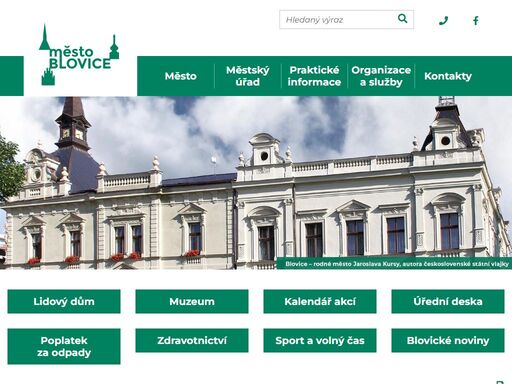Screen dimensions: 512x384
Task: Open Sport a volný čas
Action: [320, 340]
